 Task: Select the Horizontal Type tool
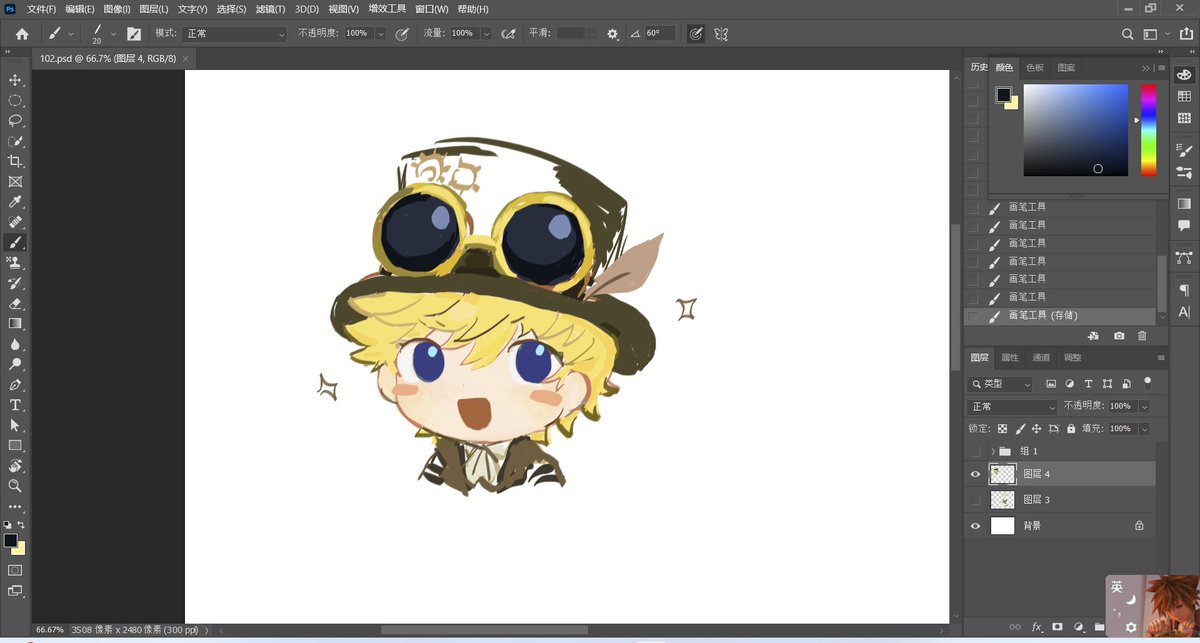[x=15, y=405]
